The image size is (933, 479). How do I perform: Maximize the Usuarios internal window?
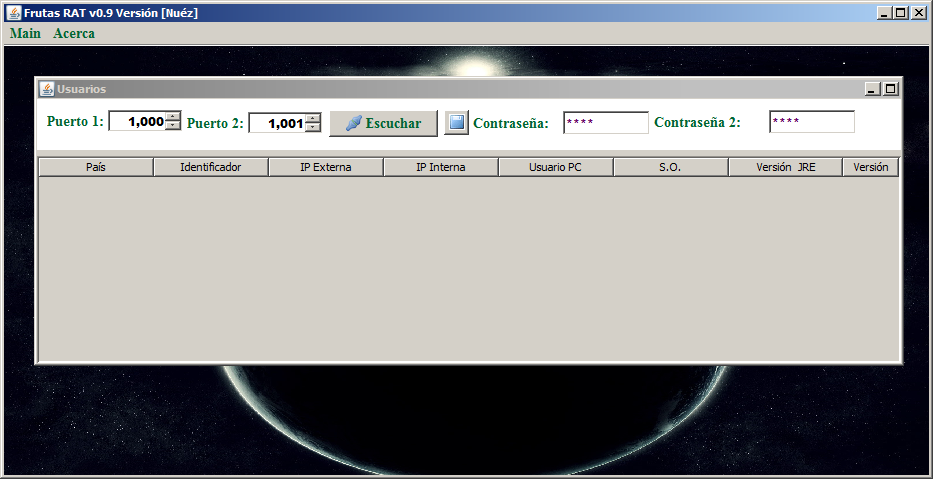click(890, 89)
